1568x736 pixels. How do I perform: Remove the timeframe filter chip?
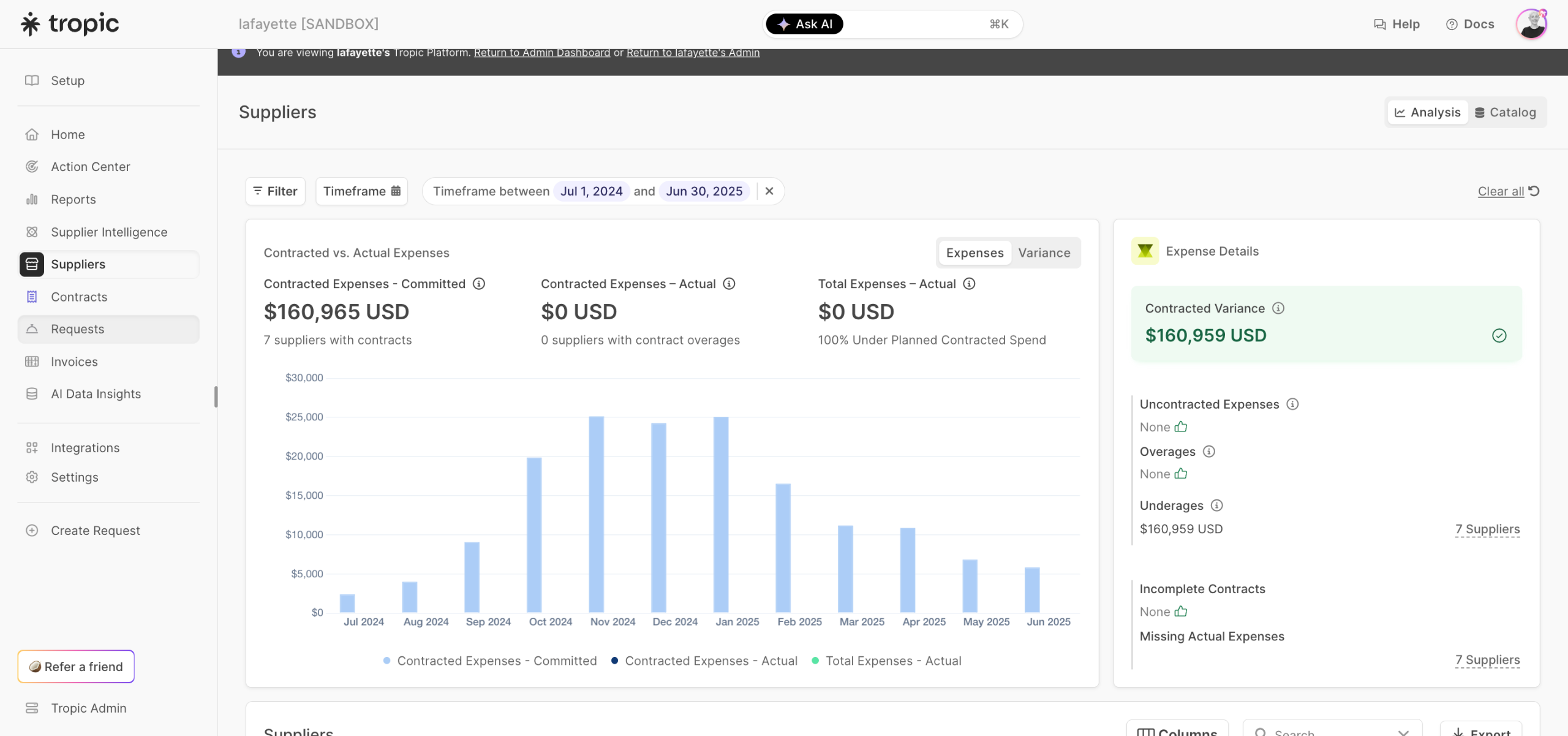(769, 191)
